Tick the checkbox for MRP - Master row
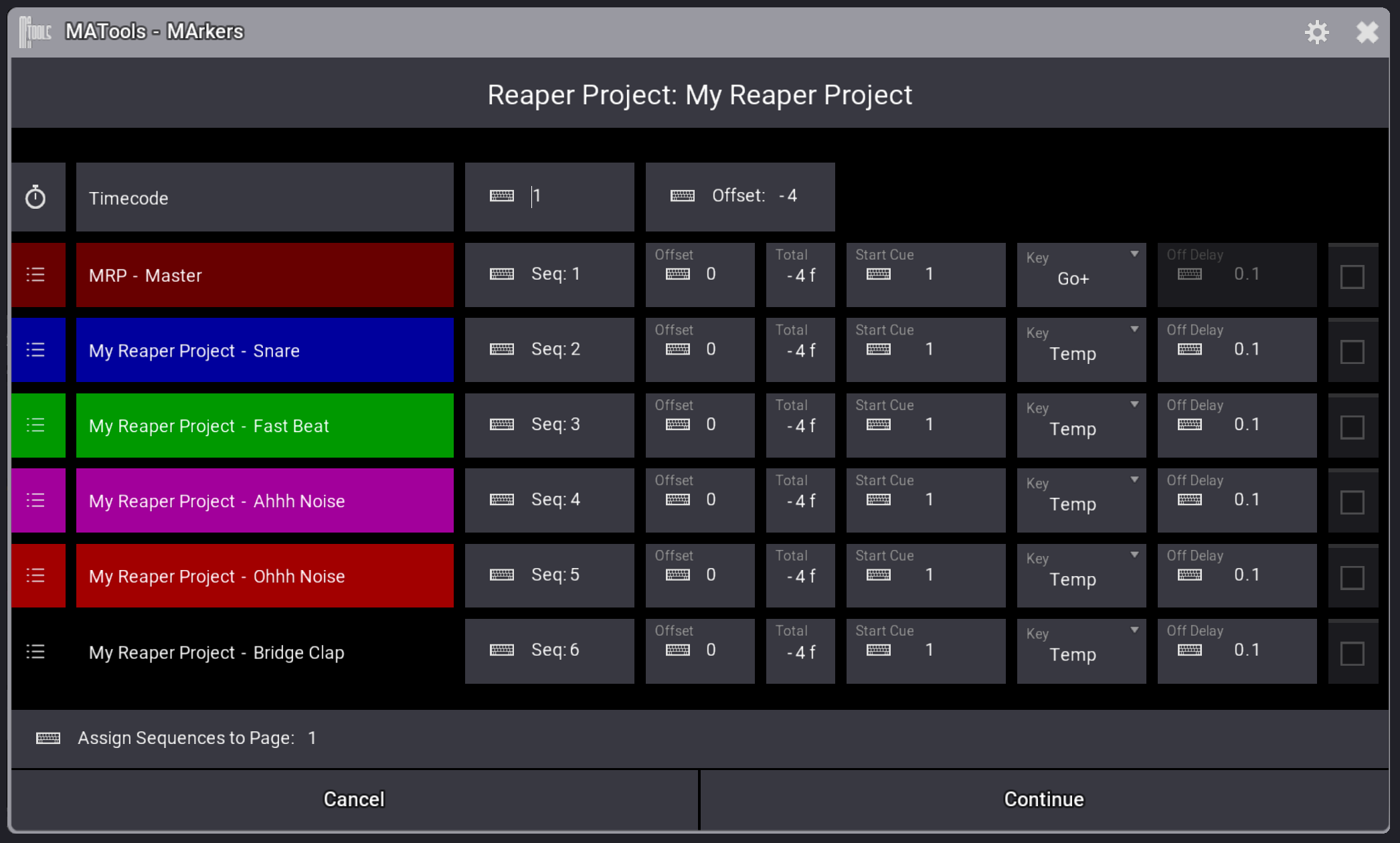Image resolution: width=1400 pixels, height=843 pixels. click(1352, 276)
